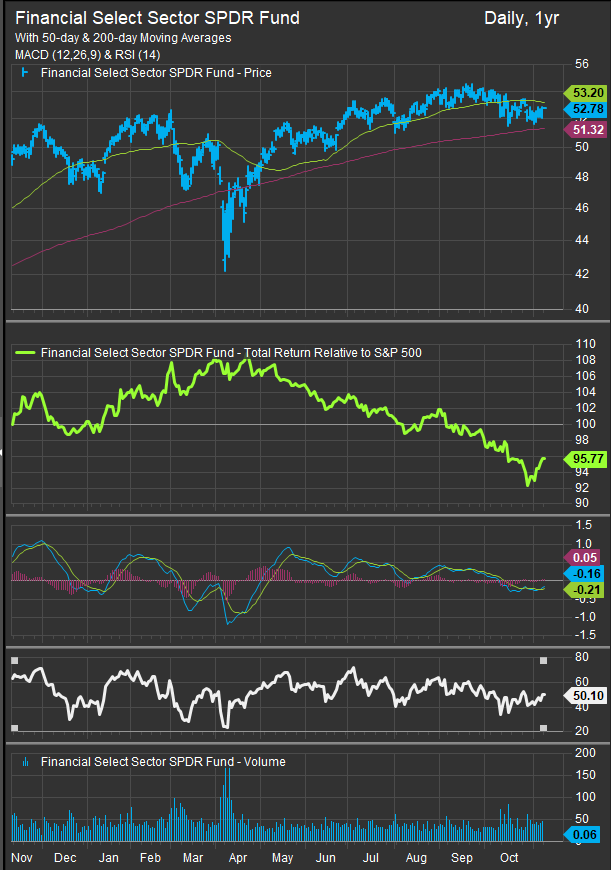Click the 53.20 50-day average price tag
611x870 pixels.
pyautogui.click(x=582, y=92)
